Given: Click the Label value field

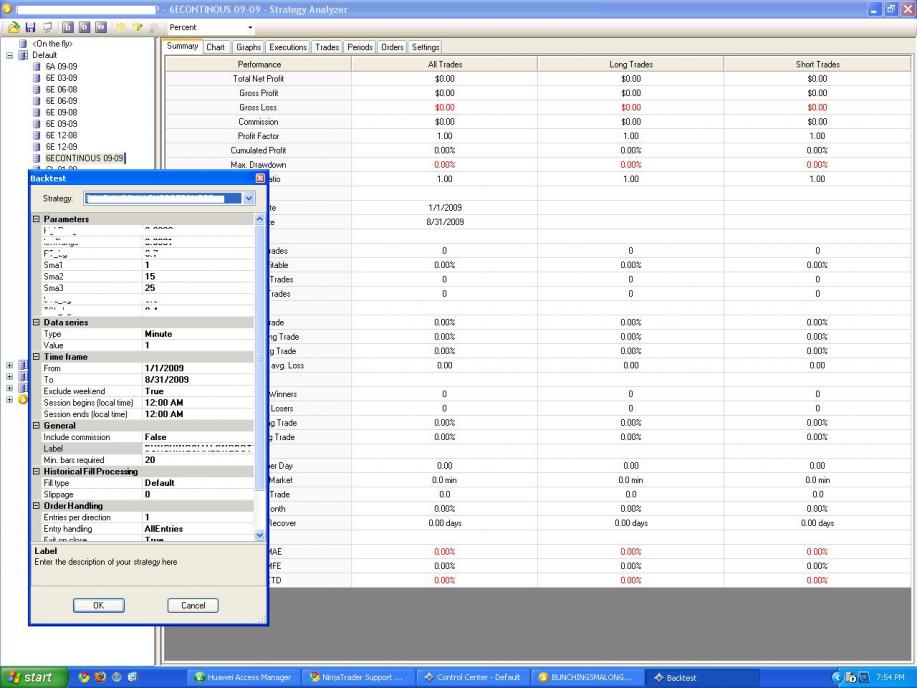Looking at the screenshot, I should click(x=198, y=449).
